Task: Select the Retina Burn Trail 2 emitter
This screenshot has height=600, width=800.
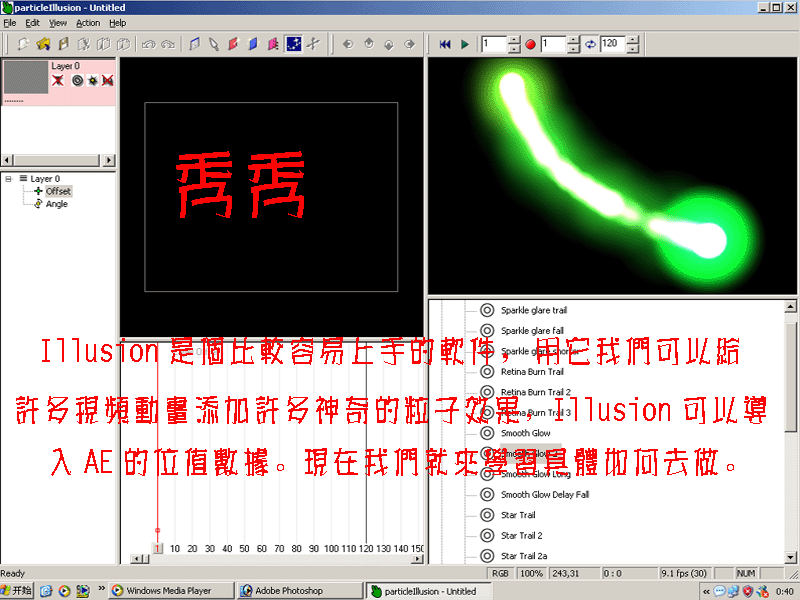Action: click(x=536, y=392)
